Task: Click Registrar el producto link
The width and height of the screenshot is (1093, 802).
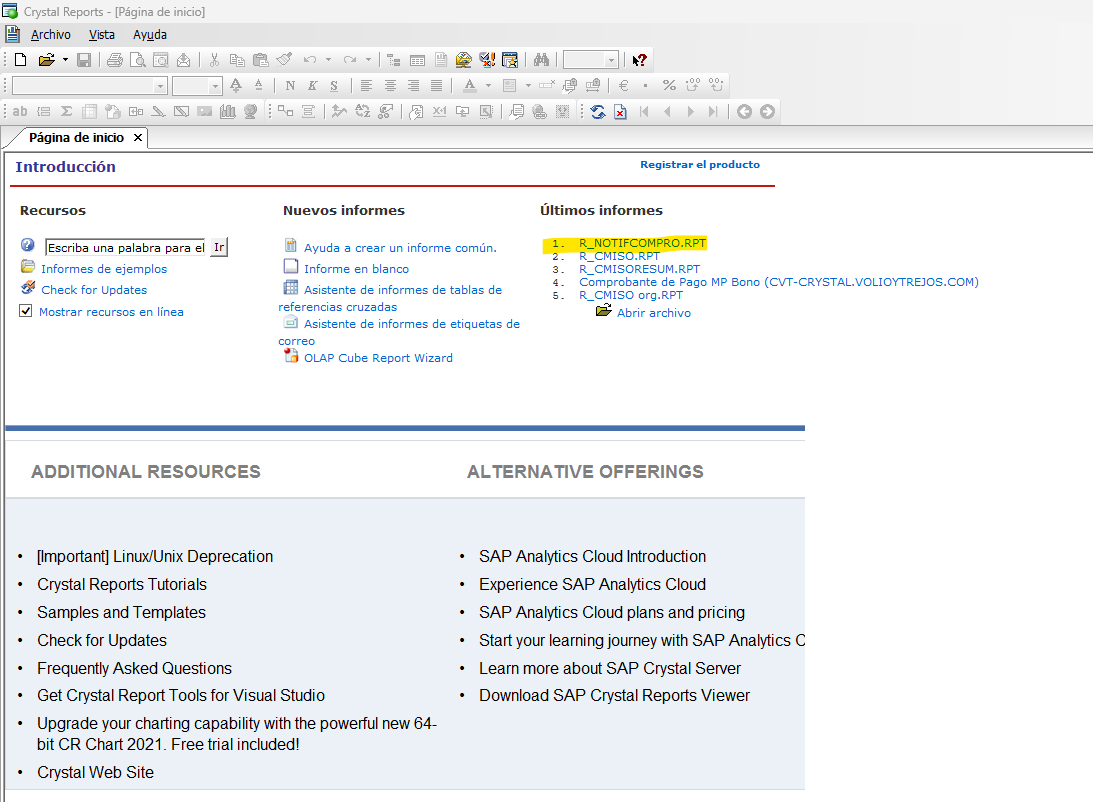Action: tap(700, 164)
